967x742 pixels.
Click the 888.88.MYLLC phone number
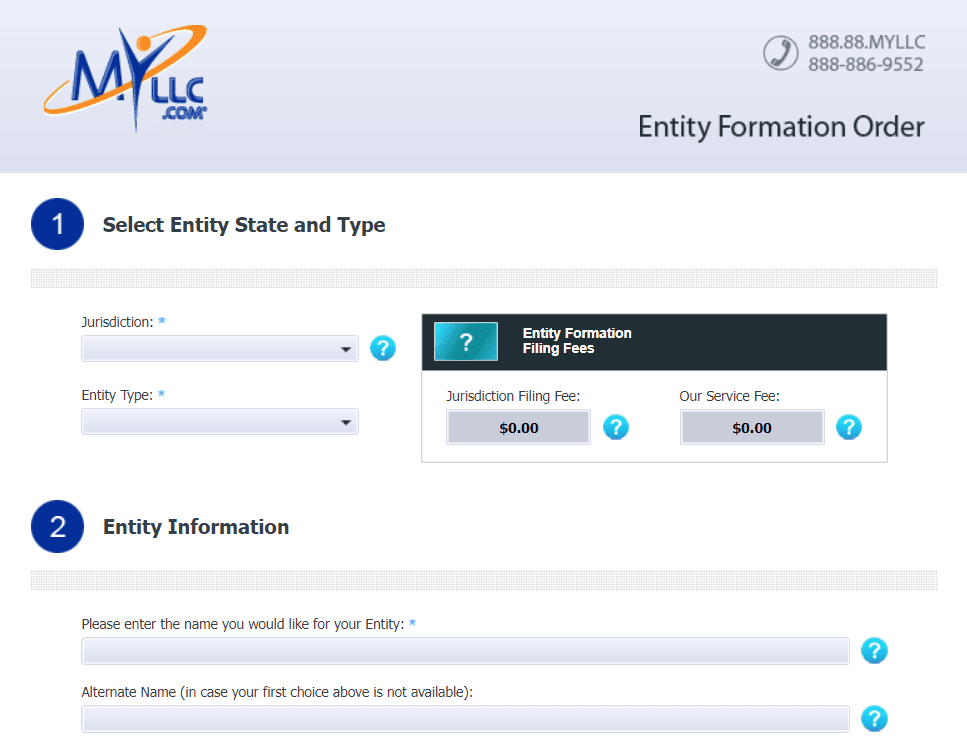[x=866, y=43]
